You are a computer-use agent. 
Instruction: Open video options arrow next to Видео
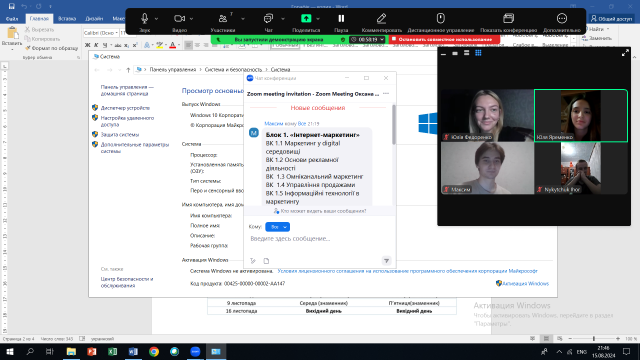click(191, 19)
